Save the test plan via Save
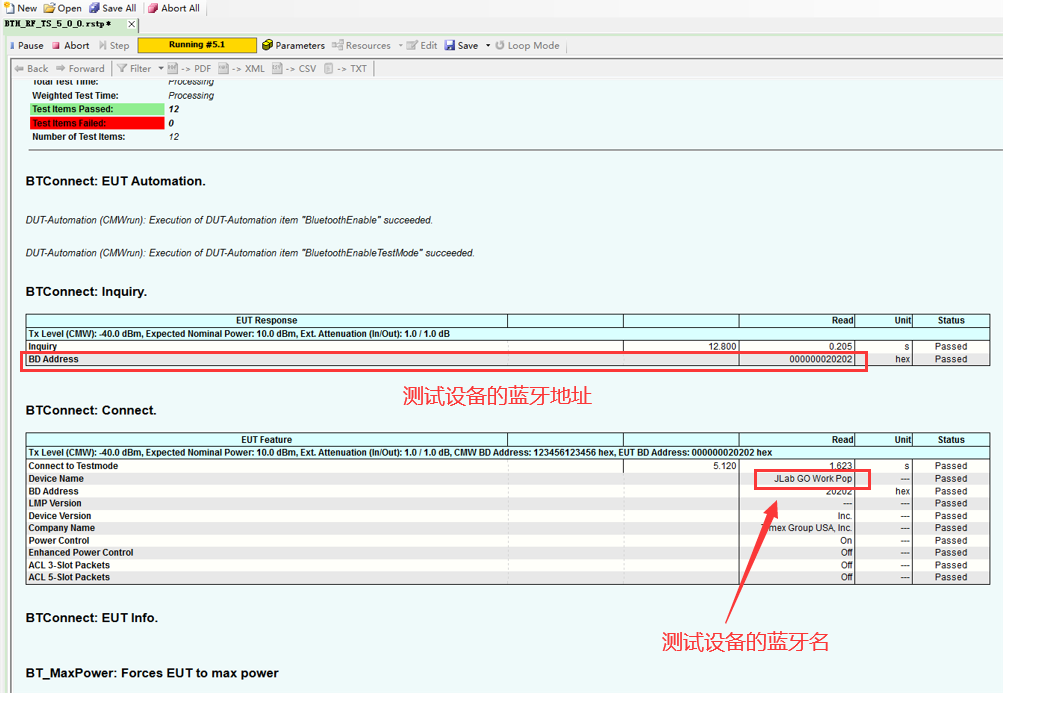1044x714 pixels. click(x=461, y=45)
